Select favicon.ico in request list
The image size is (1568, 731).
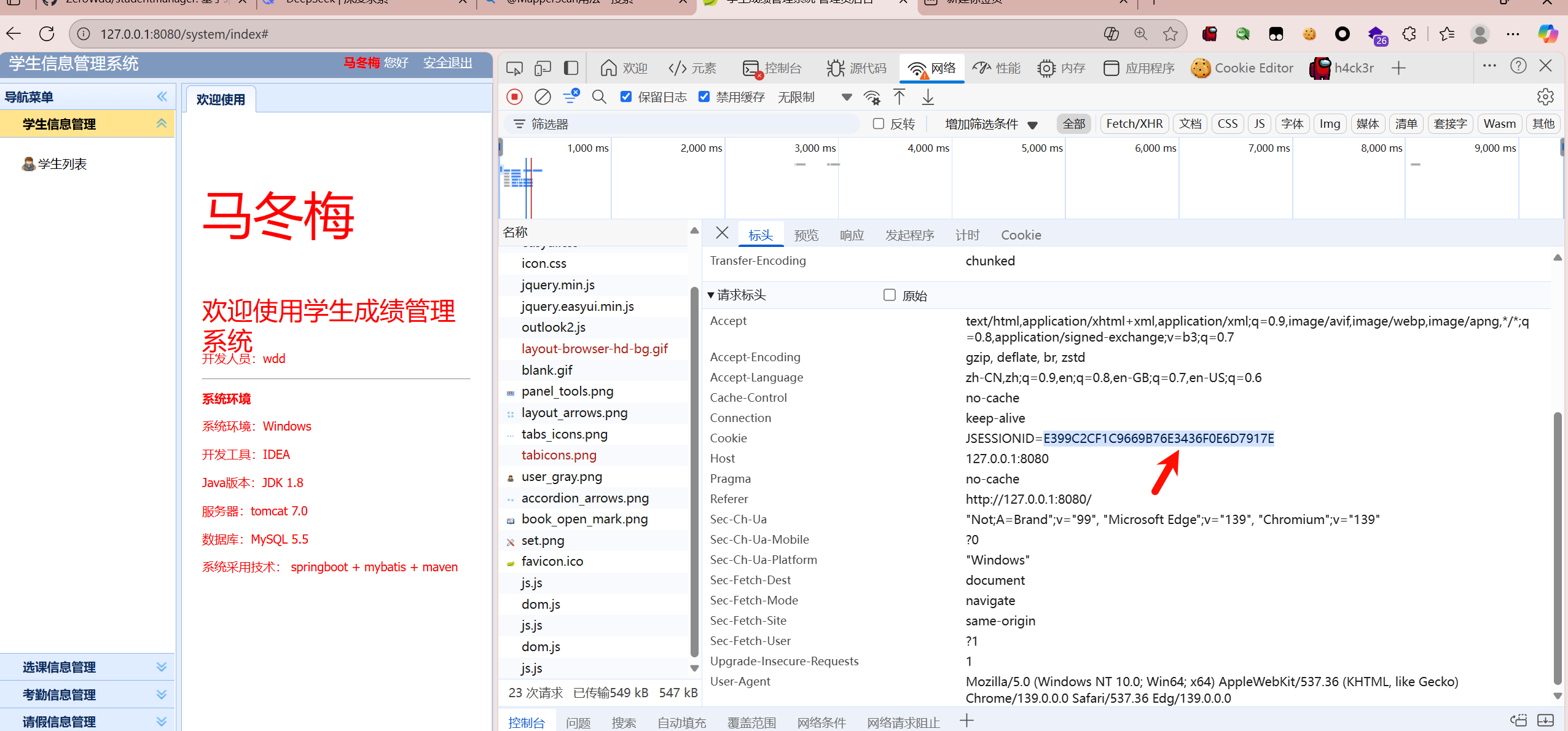click(552, 561)
